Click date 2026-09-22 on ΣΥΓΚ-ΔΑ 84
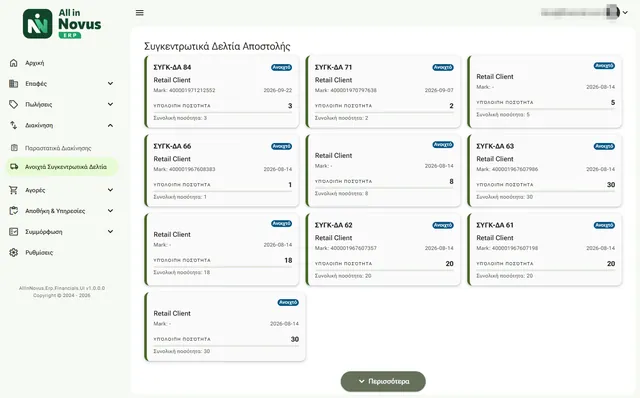This screenshot has width=640, height=398. (278, 90)
